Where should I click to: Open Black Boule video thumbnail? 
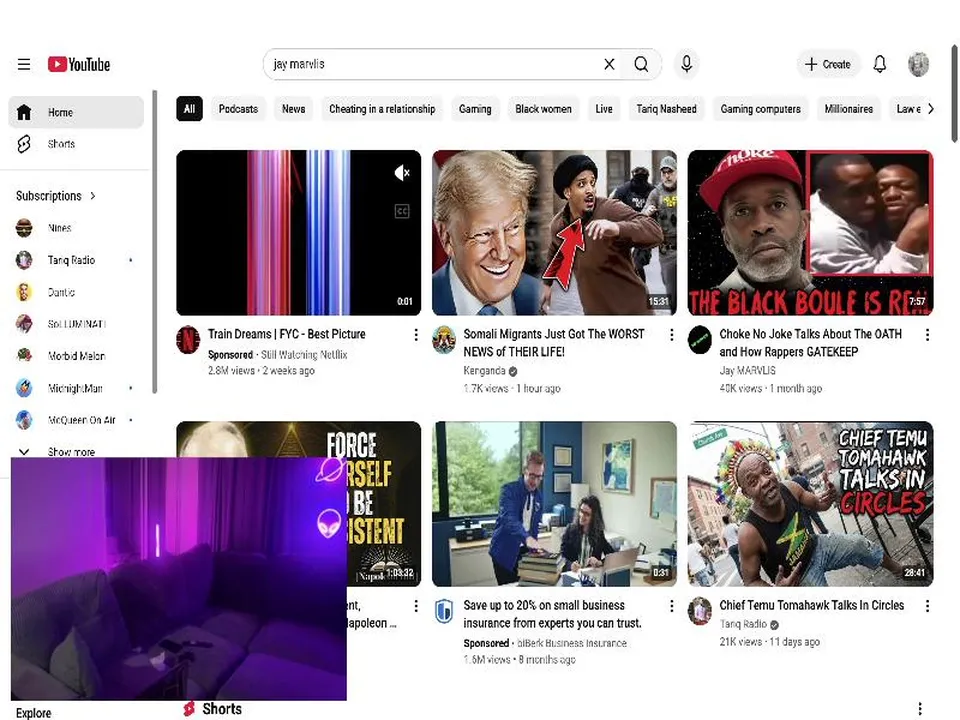(811, 233)
